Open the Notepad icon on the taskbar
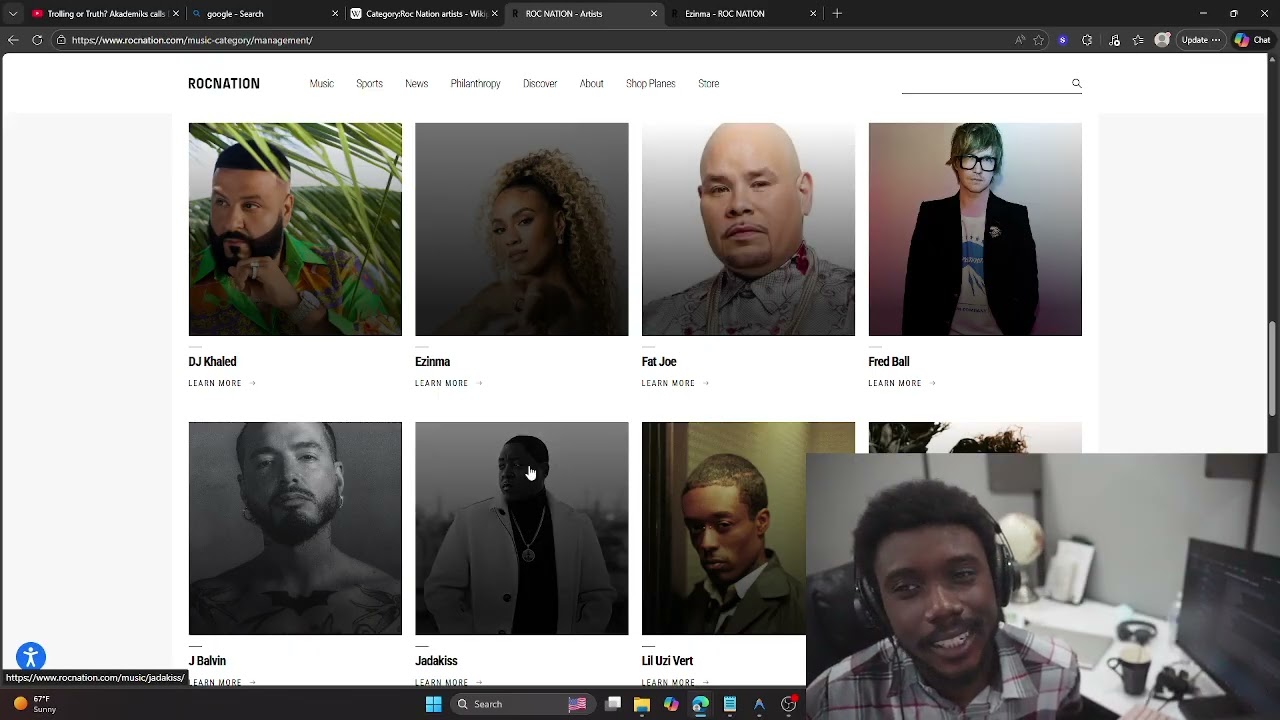This screenshot has height=720, width=1280. pyautogui.click(x=730, y=704)
